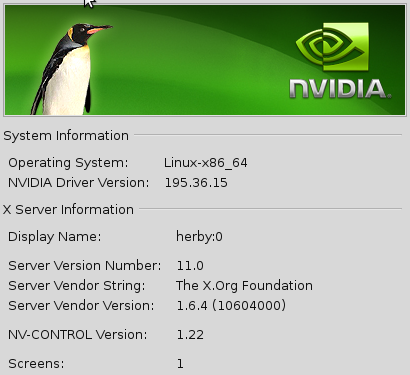Select the NV-CONTROL value "1.22"
This screenshot has height=375, width=410.
click(190, 335)
